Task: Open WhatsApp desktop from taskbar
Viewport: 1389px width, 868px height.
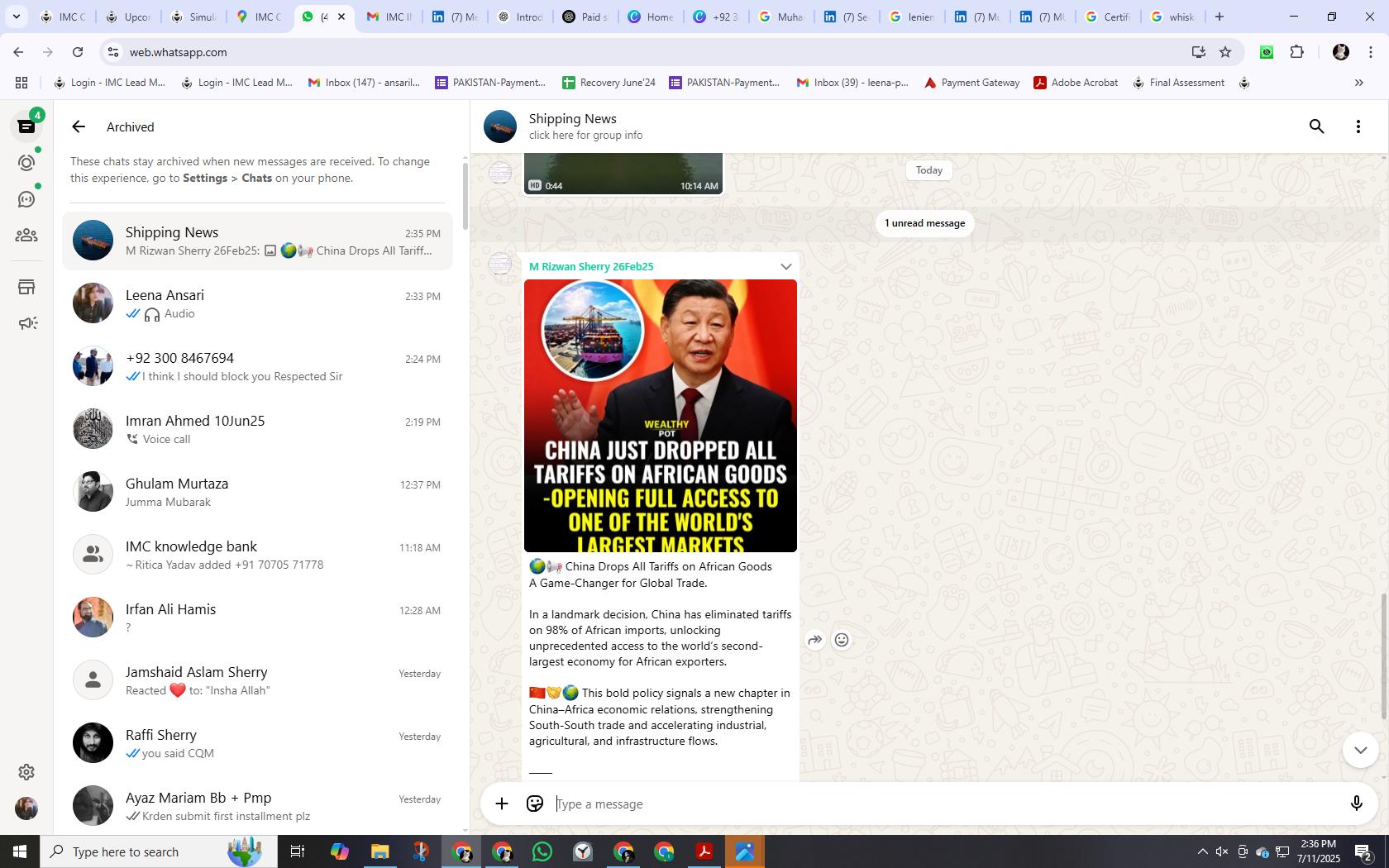Action: [x=542, y=851]
